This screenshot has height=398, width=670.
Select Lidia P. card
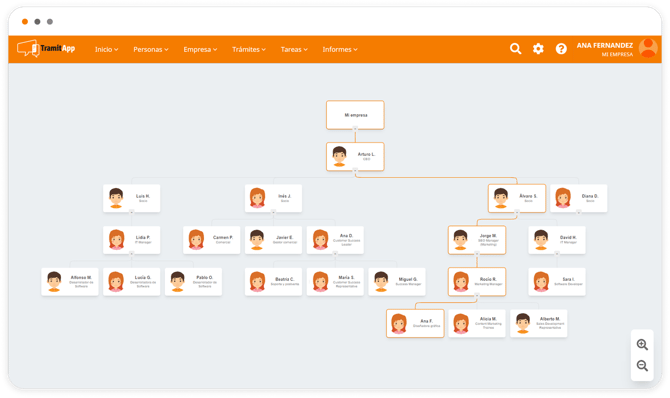pos(132,240)
